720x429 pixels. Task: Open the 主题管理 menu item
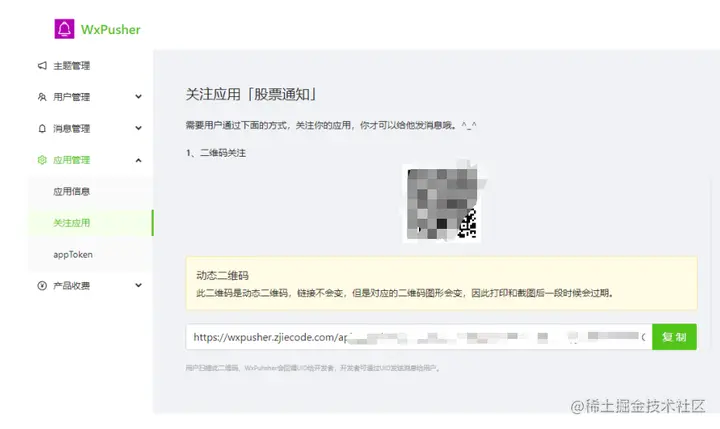click(72, 66)
